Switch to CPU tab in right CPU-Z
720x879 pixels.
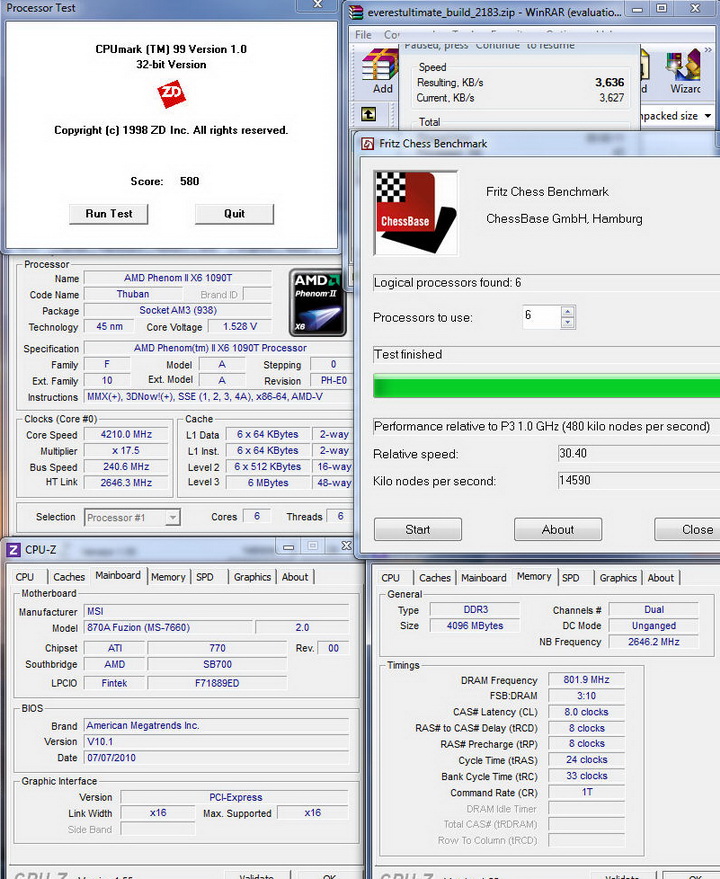(390, 578)
